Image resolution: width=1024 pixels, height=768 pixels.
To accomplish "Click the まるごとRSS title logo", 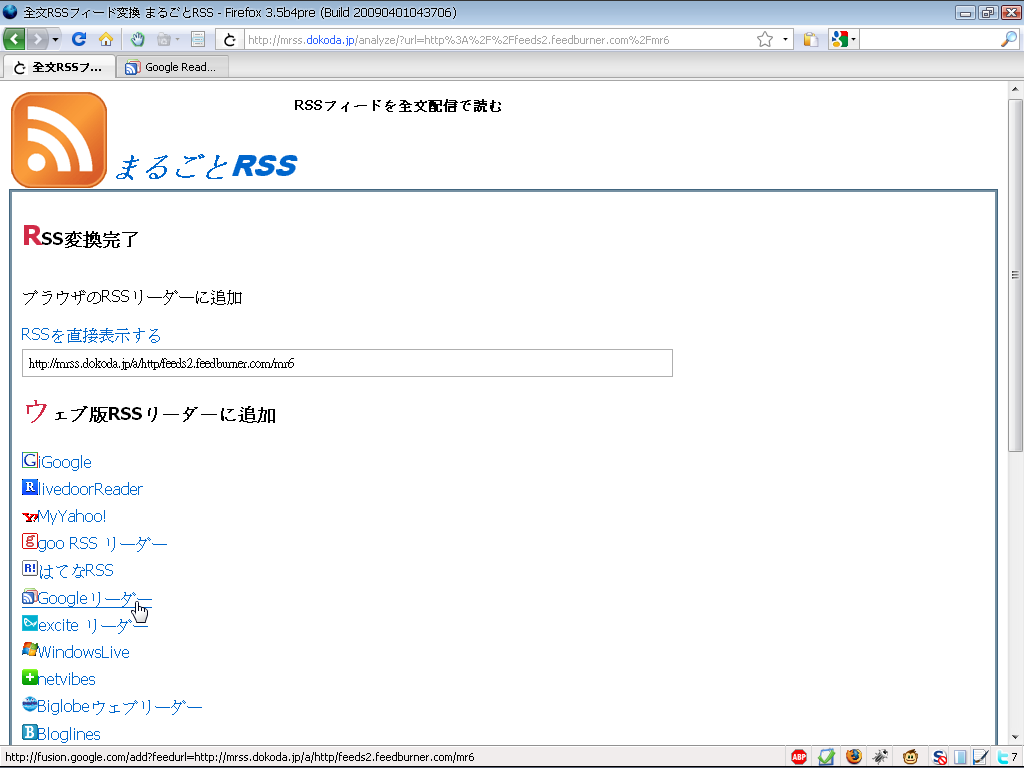I will tap(206, 166).
